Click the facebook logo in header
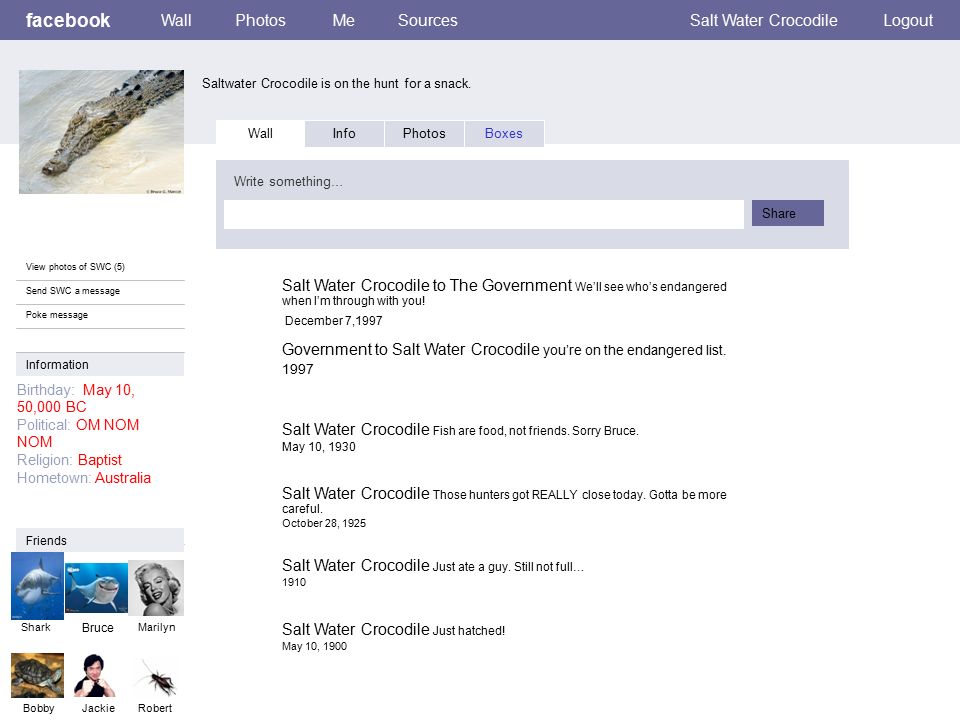The height and width of the screenshot is (720, 960). pos(67,20)
